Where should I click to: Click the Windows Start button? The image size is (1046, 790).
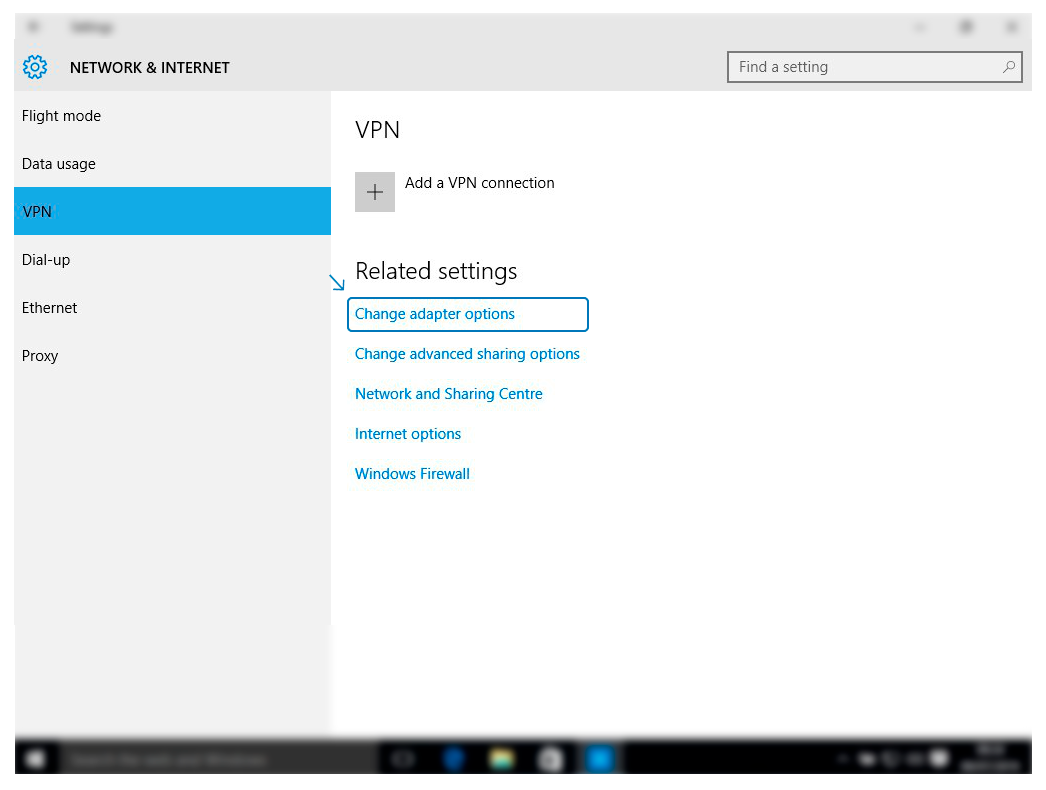tap(35, 759)
